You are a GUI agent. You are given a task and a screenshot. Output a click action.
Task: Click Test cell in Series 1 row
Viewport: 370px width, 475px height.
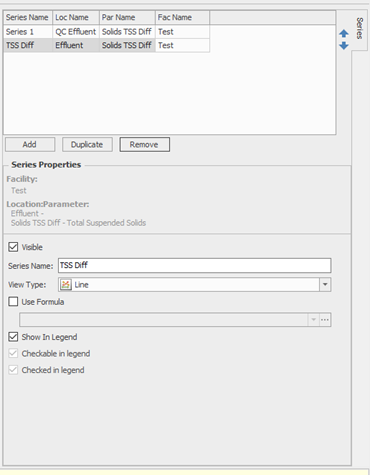182,32
